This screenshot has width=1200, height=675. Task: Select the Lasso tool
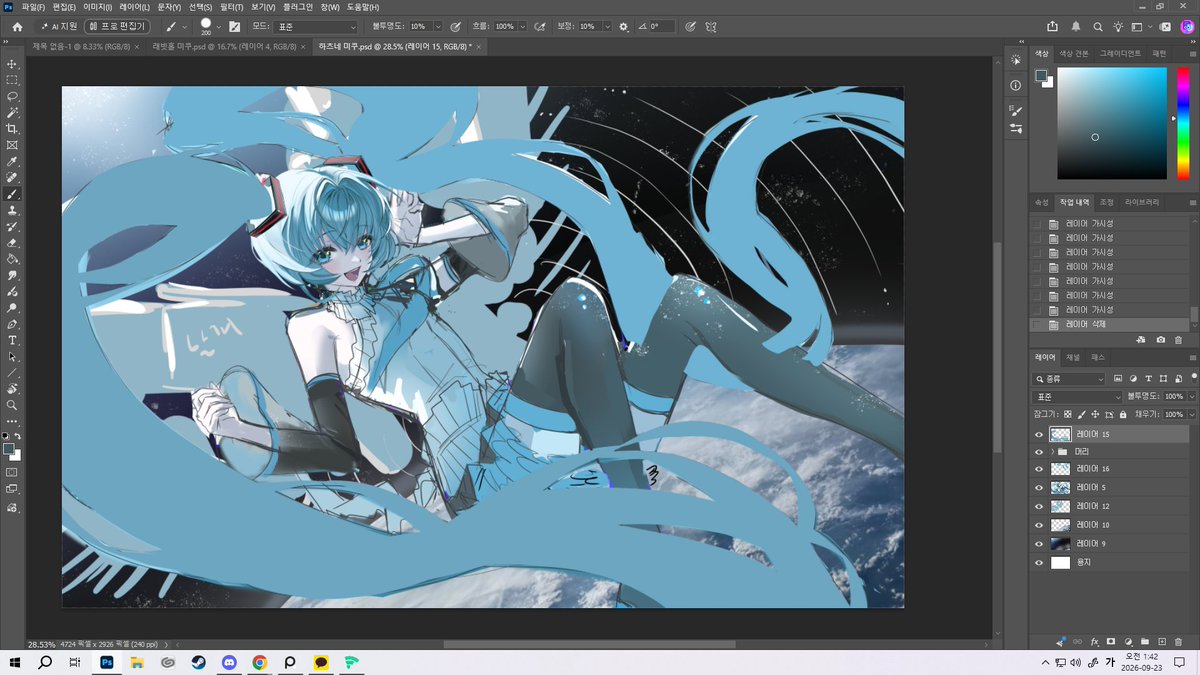click(12, 96)
